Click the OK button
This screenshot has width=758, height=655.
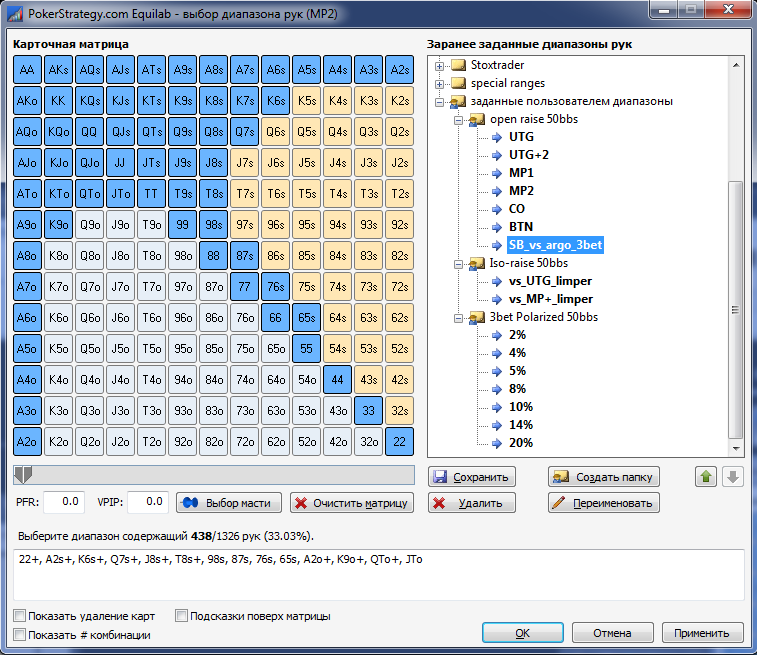523,633
